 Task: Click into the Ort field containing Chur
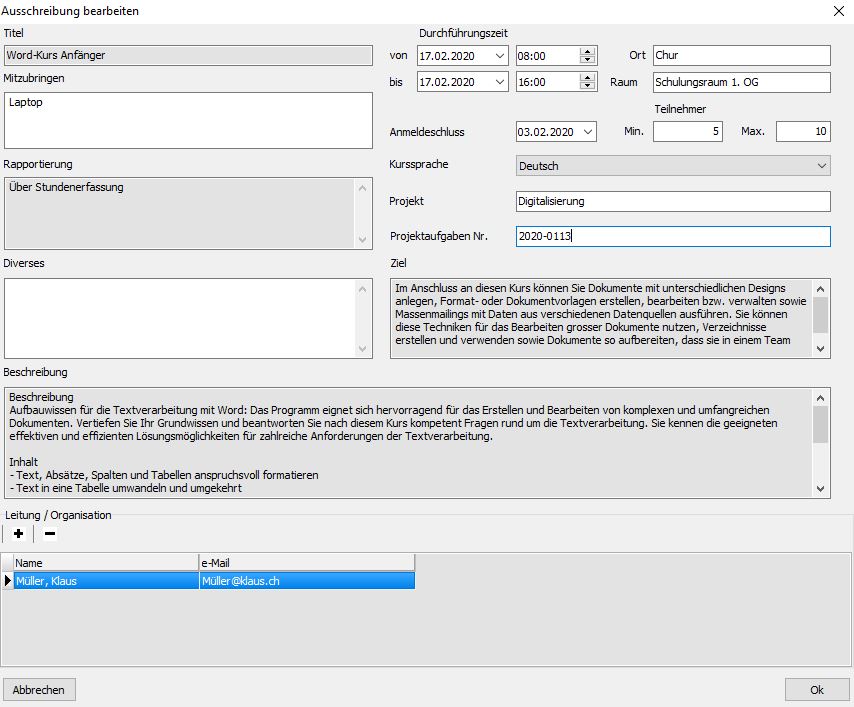741,56
